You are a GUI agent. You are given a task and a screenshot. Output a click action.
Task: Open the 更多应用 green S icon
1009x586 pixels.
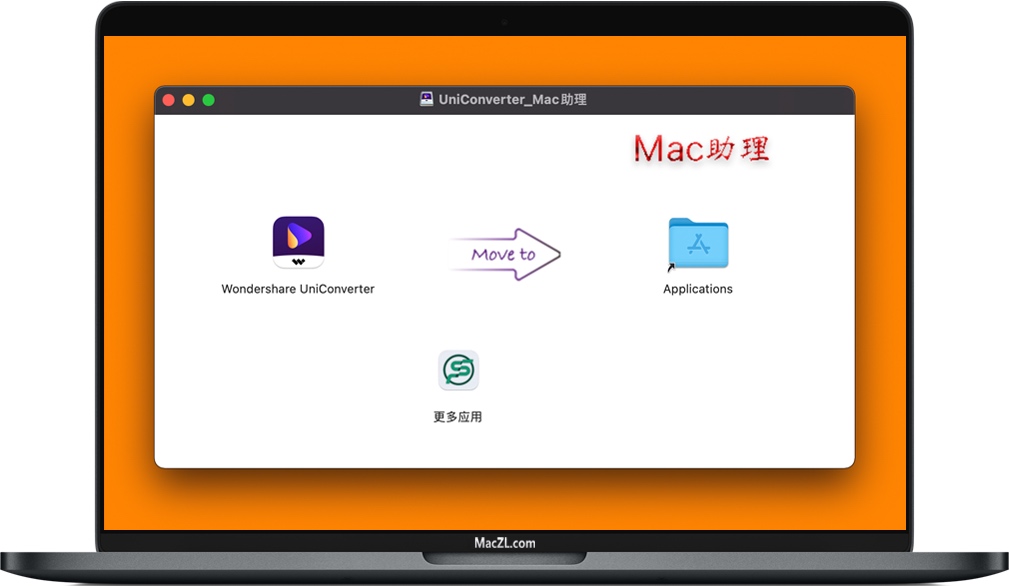458,370
